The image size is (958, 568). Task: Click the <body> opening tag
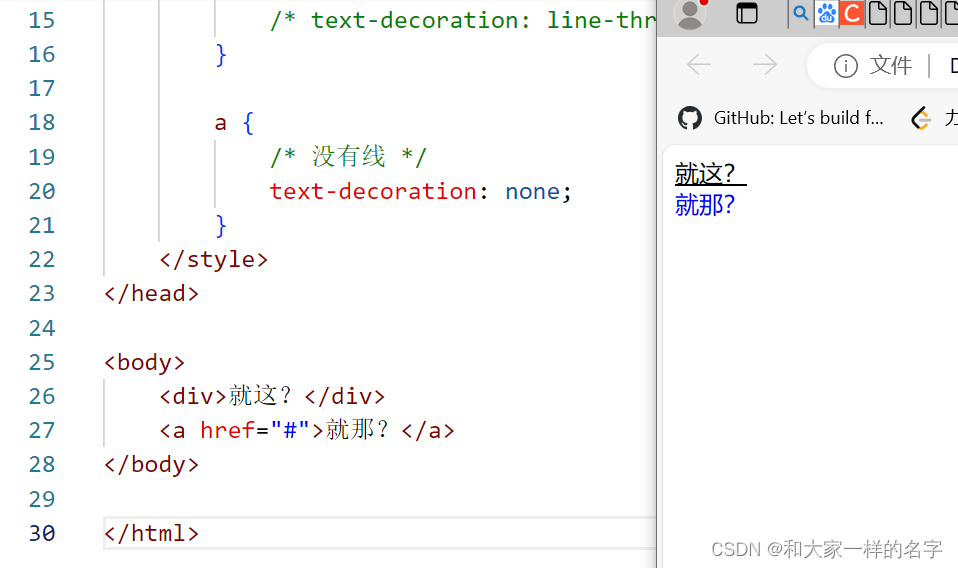coord(144,362)
